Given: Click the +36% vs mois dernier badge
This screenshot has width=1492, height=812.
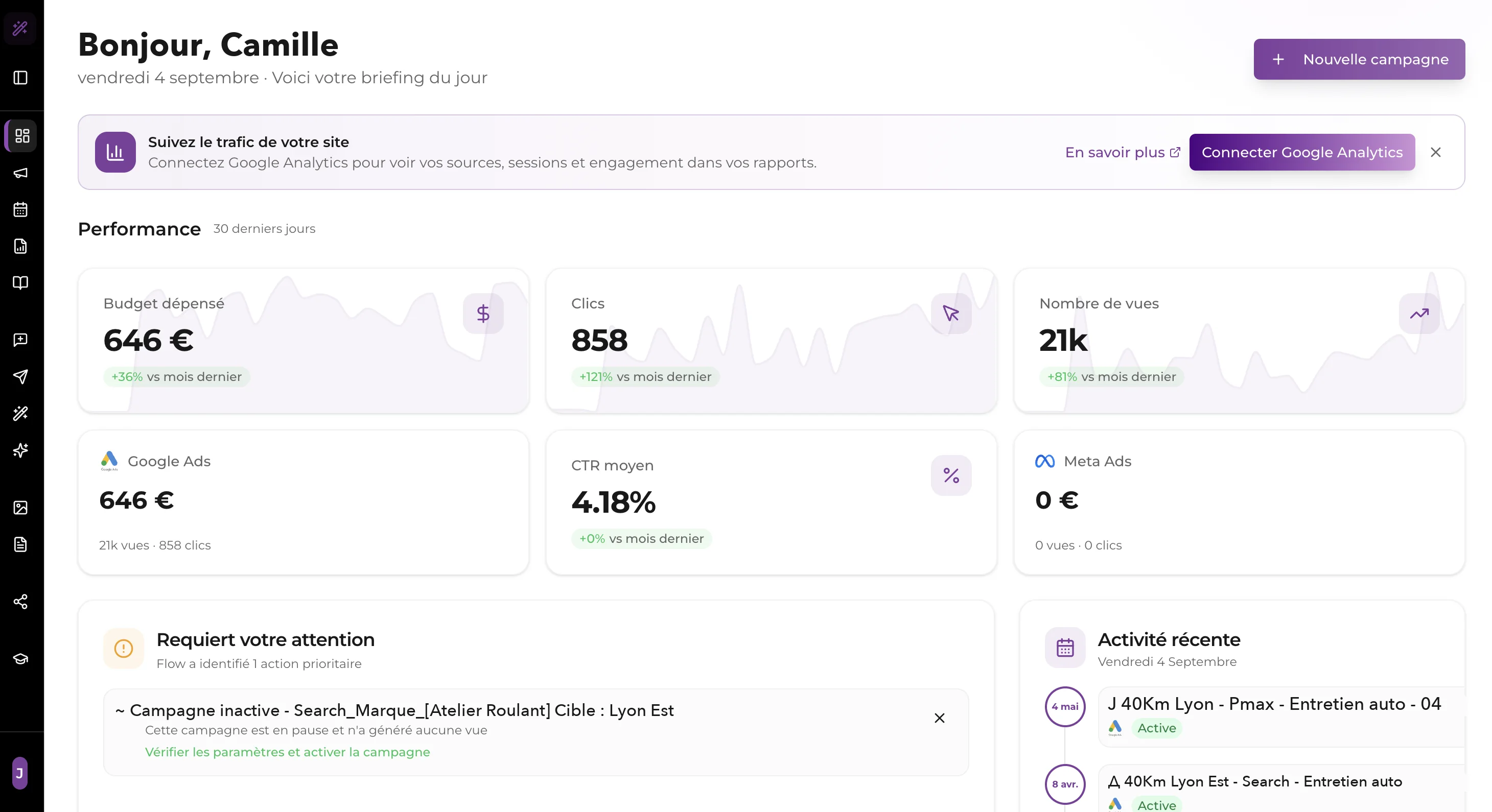Looking at the screenshot, I should tap(176, 377).
